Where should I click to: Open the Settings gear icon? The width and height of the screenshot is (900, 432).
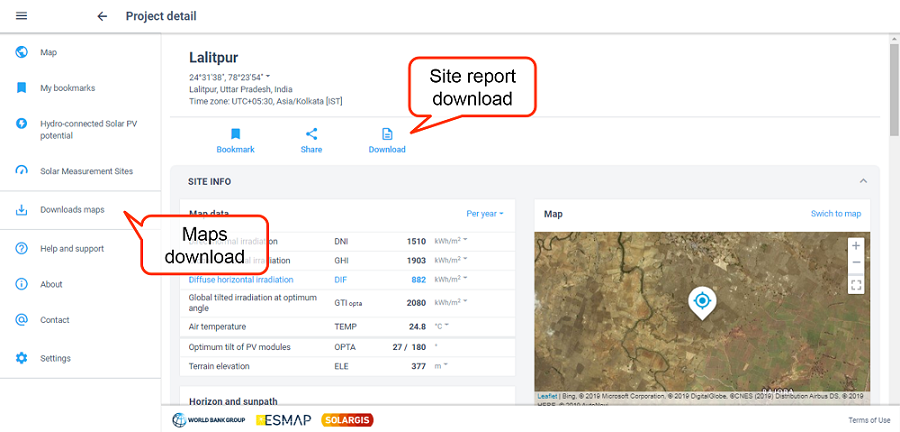pyautogui.click(x=22, y=358)
